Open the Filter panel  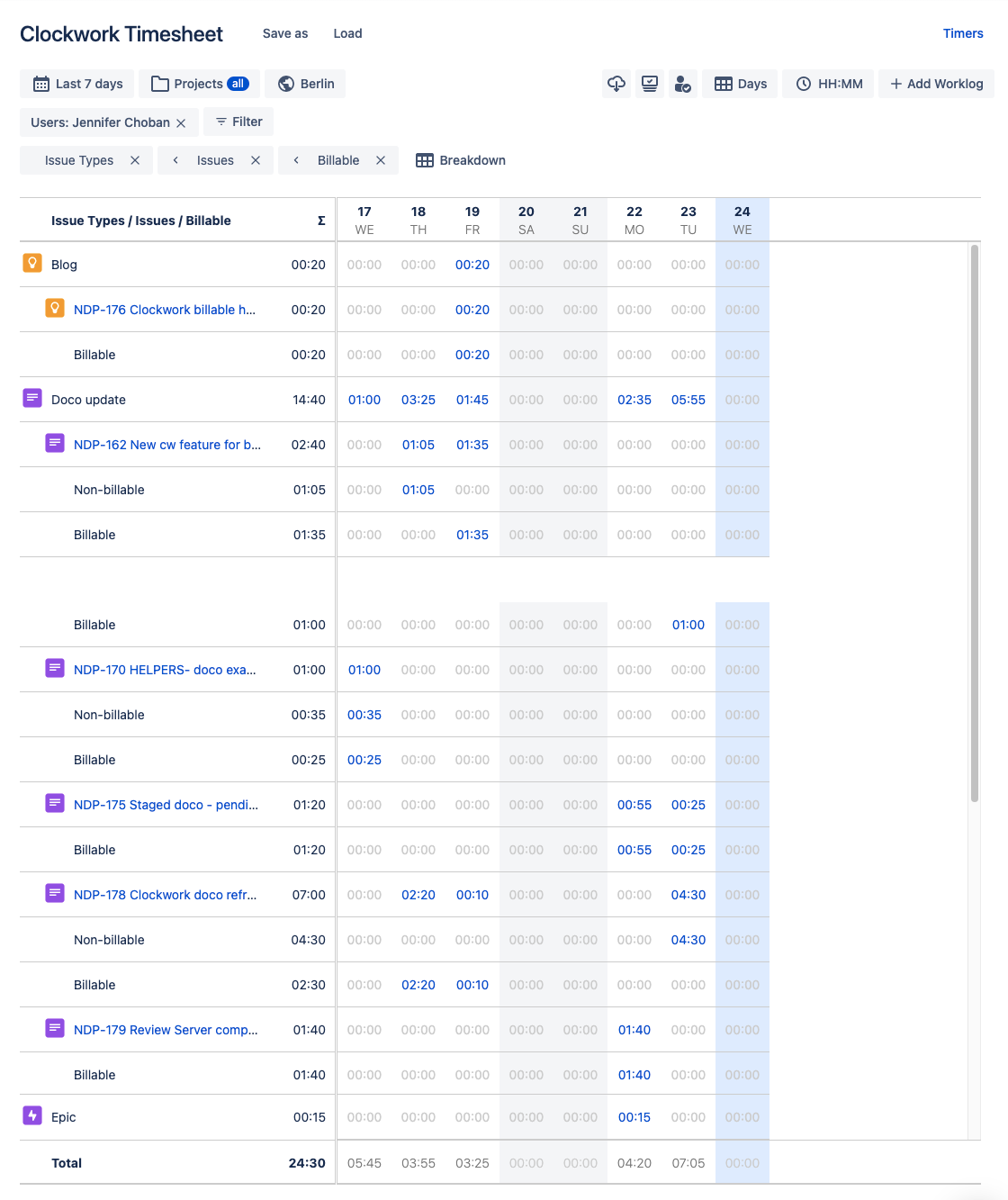point(238,122)
